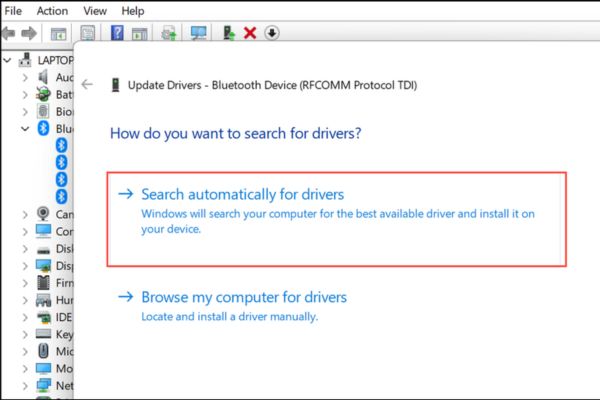Select the Mice category mouse icon
The width and height of the screenshot is (600, 400).
pyautogui.click(x=44, y=351)
